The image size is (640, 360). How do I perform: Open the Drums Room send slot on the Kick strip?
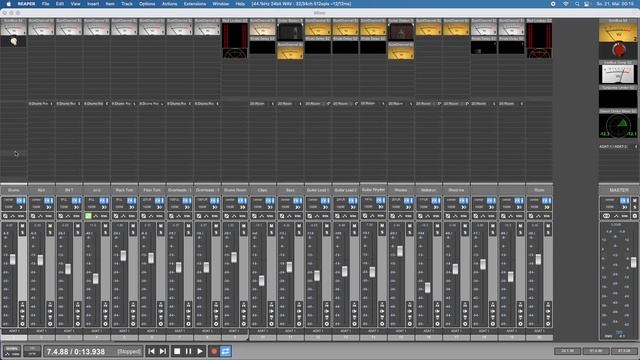(x=41, y=104)
